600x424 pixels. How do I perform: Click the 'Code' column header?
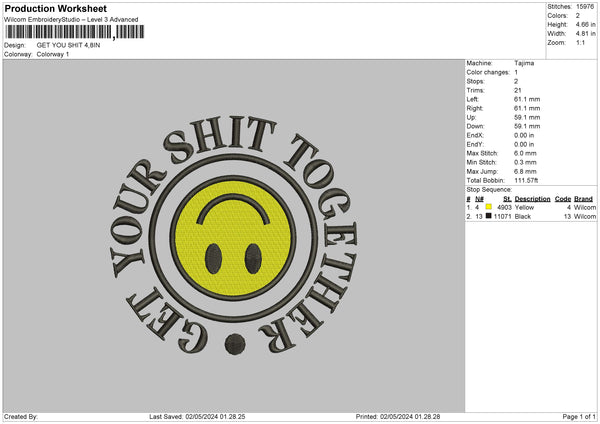[563, 199]
